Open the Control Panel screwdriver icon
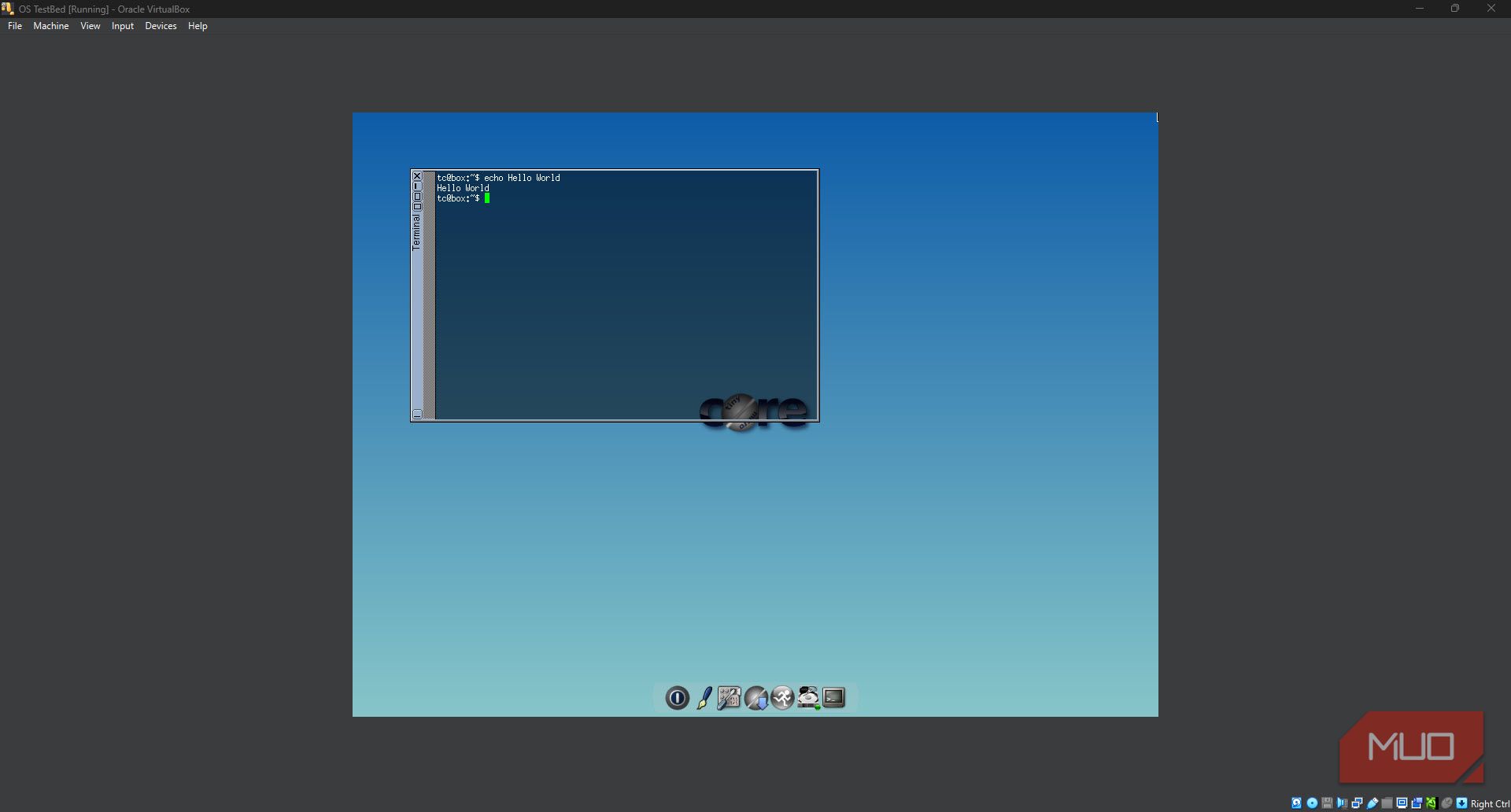Screen dimensions: 1511x812 (x=730, y=698)
